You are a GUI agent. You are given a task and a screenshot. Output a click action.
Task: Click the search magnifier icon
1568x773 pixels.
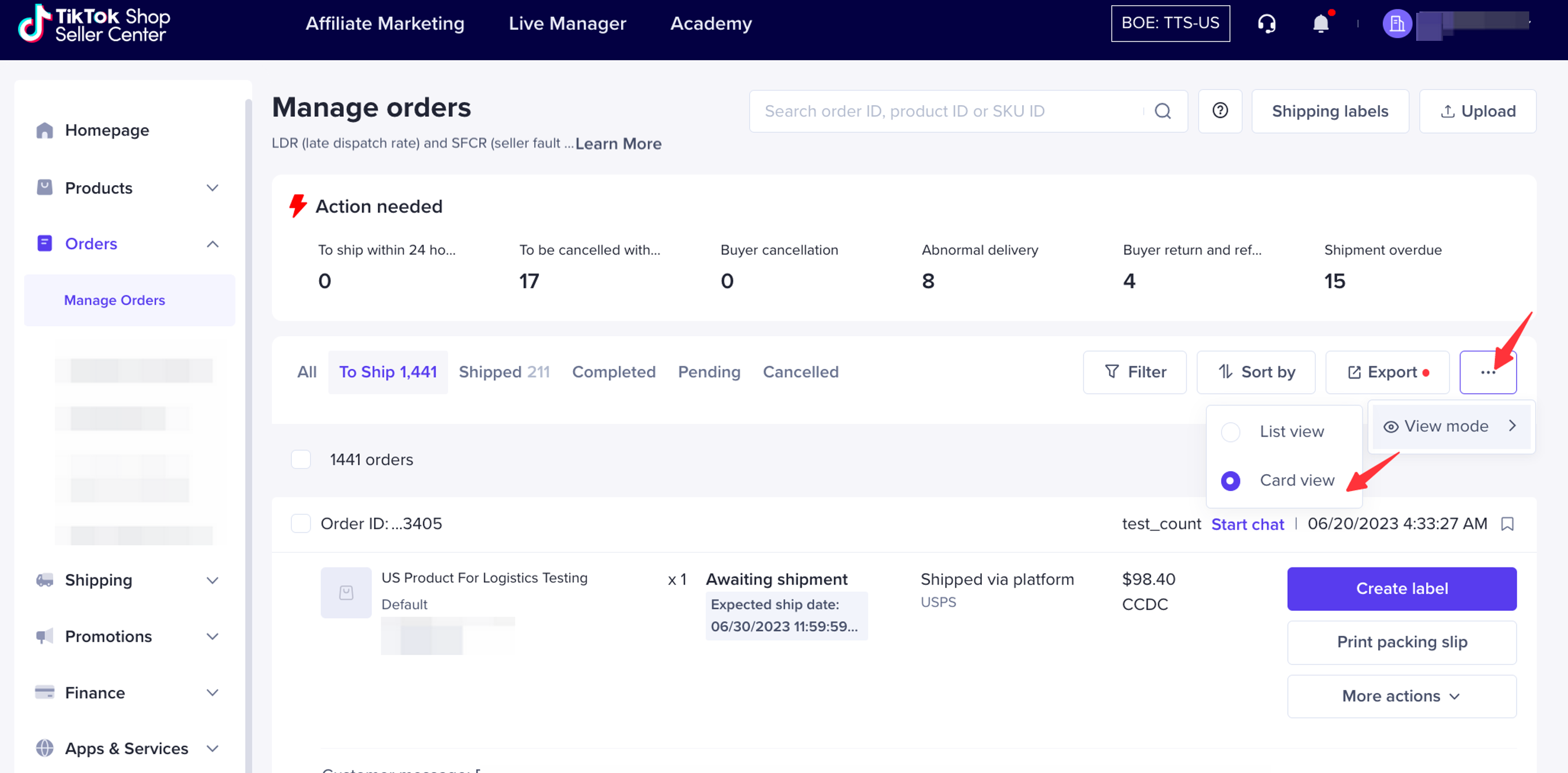[x=1163, y=111]
